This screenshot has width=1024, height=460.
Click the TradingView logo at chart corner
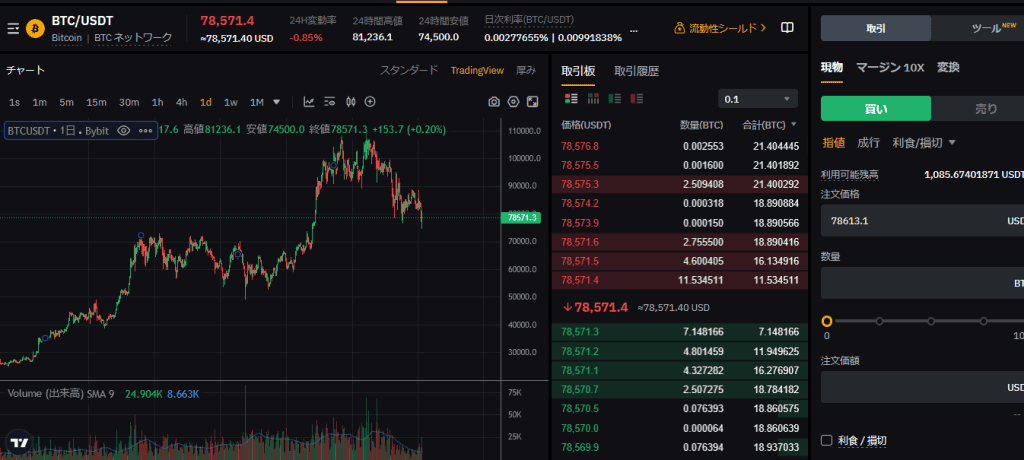pyautogui.click(x=20, y=443)
